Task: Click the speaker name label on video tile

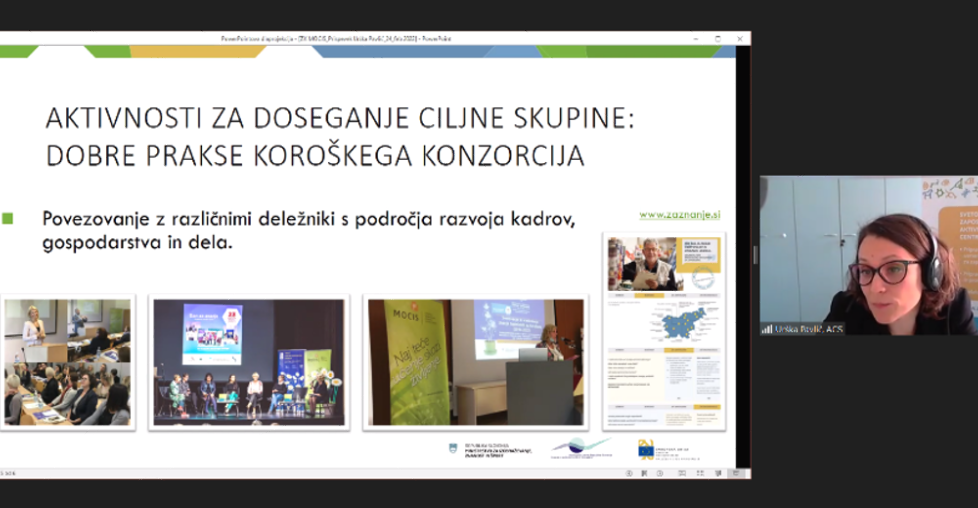Action: coord(808,329)
